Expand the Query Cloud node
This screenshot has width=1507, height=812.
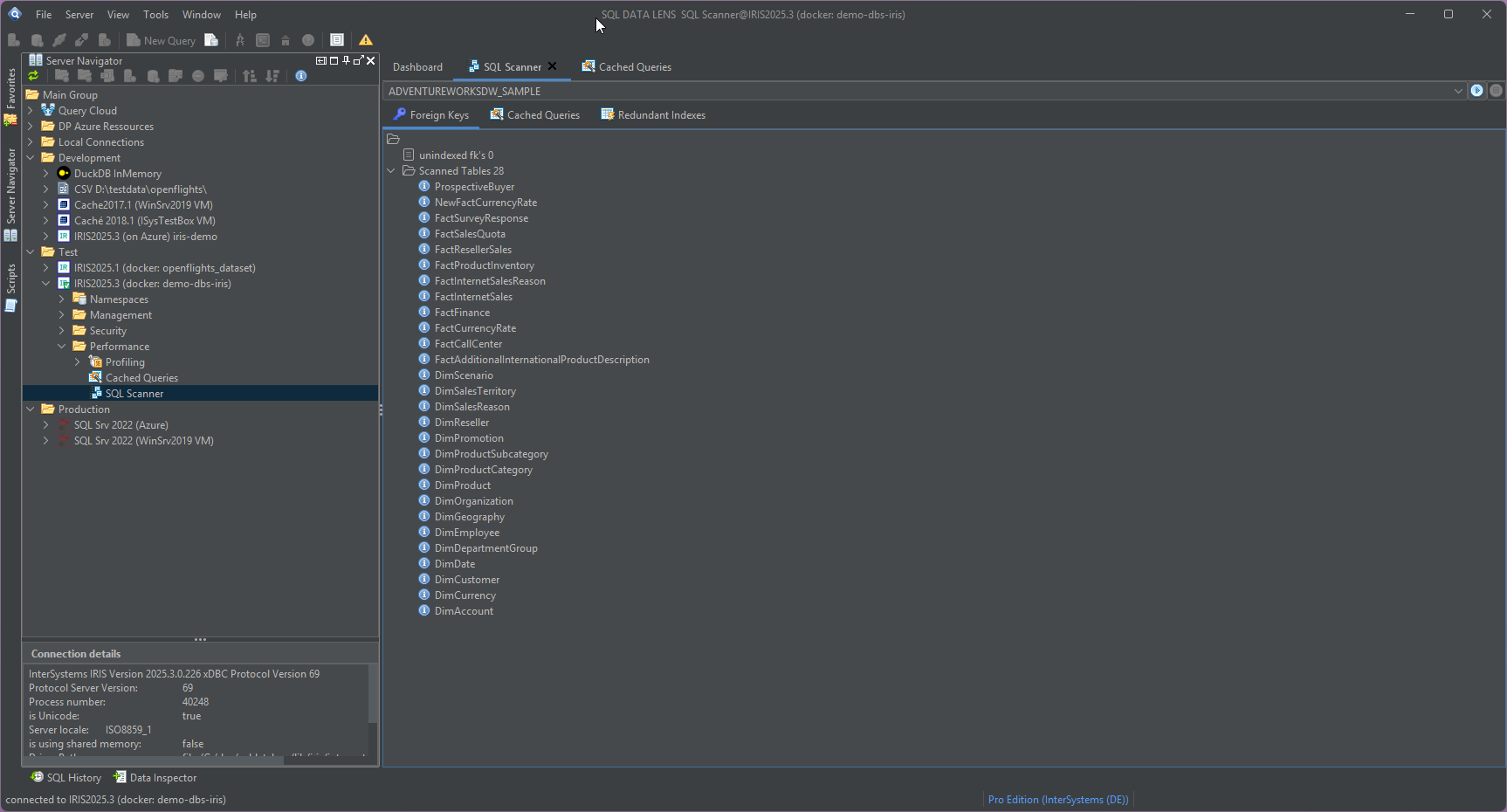tap(31, 111)
